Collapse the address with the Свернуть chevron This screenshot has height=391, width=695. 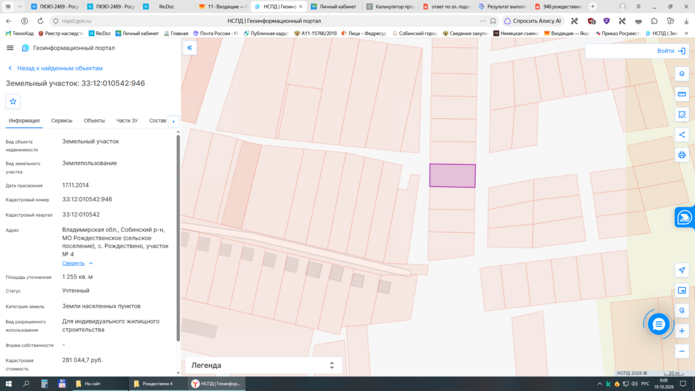click(91, 263)
